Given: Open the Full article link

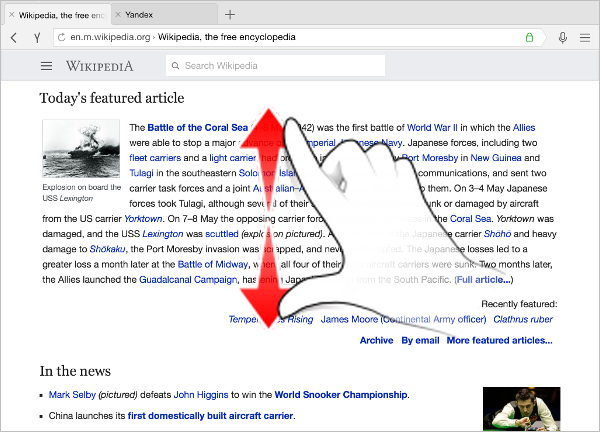Looking at the screenshot, I should coord(484,279).
